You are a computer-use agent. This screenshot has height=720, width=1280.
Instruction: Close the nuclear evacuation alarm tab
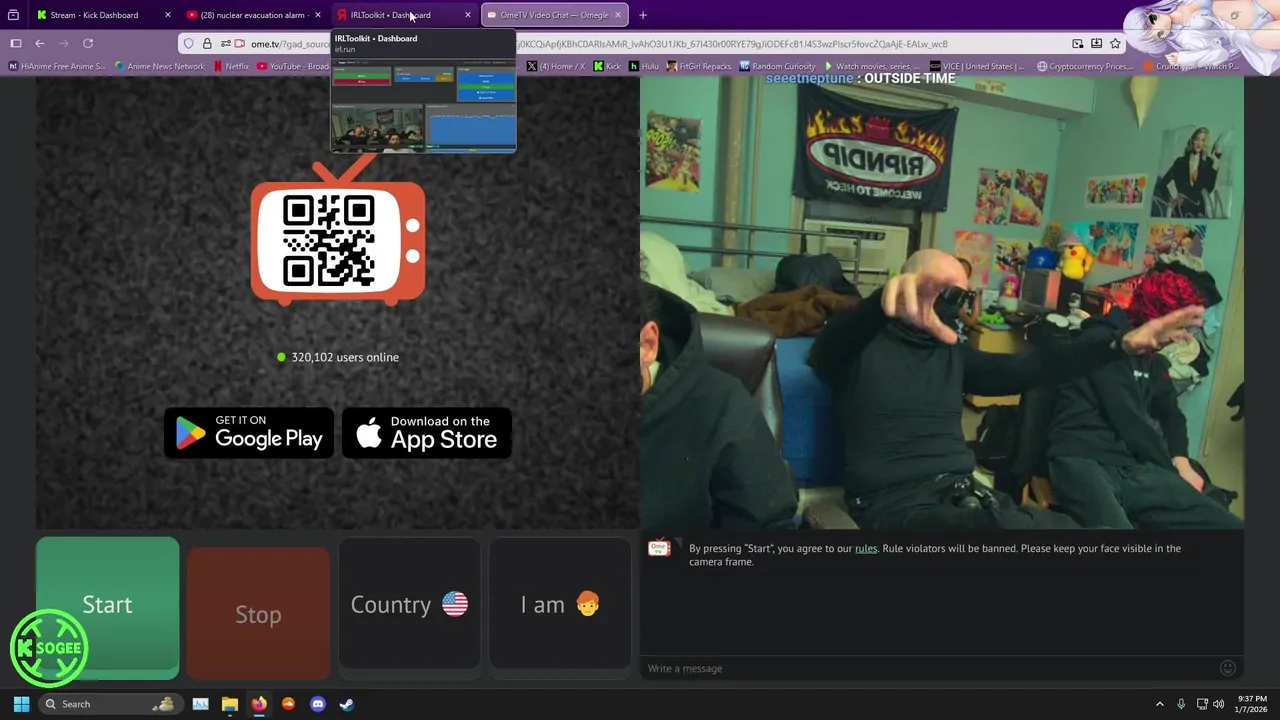point(317,15)
